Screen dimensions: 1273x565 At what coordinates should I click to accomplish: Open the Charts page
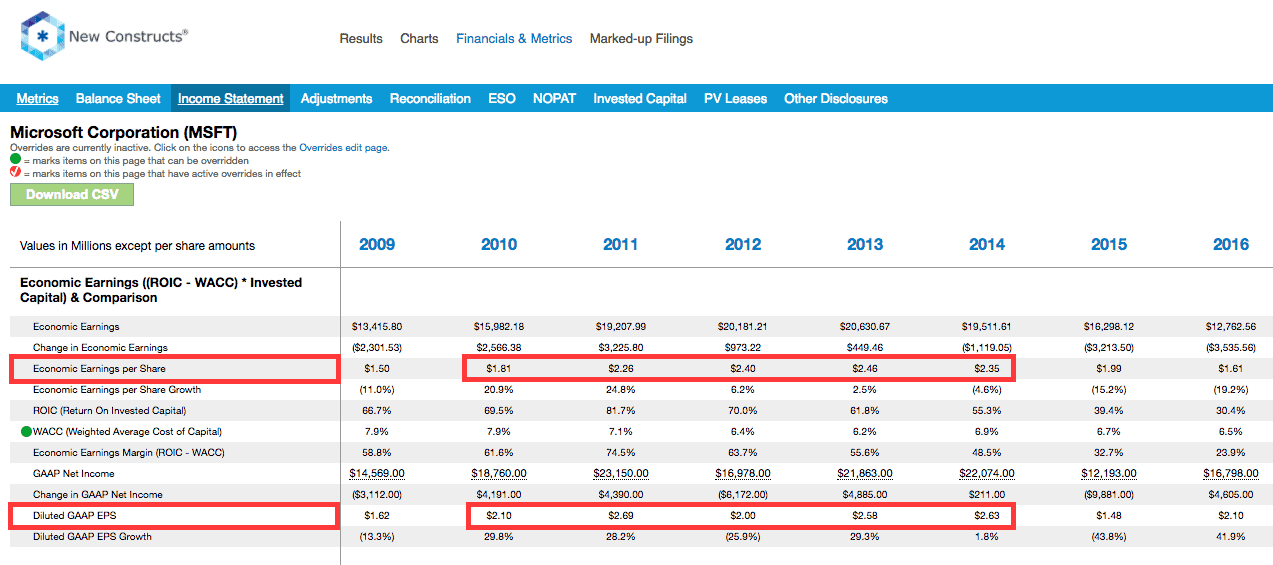(x=419, y=38)
